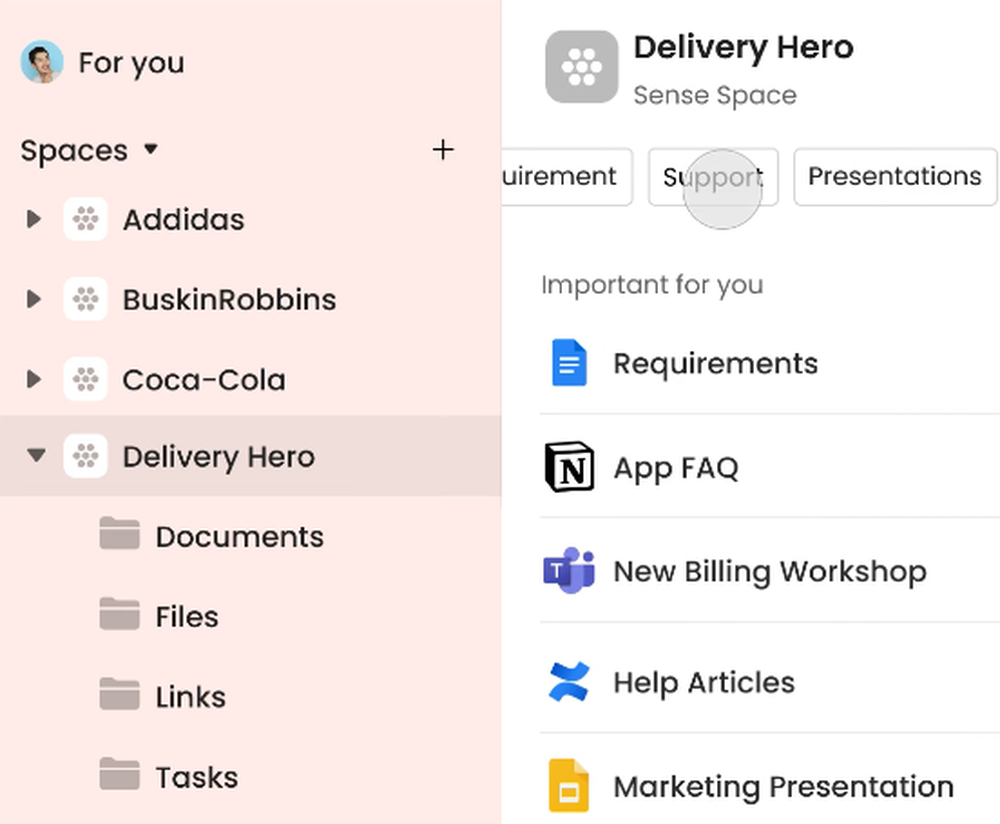Click the Tasks folder icon
The image size is (1000, 824).
(x=119, y=774)
